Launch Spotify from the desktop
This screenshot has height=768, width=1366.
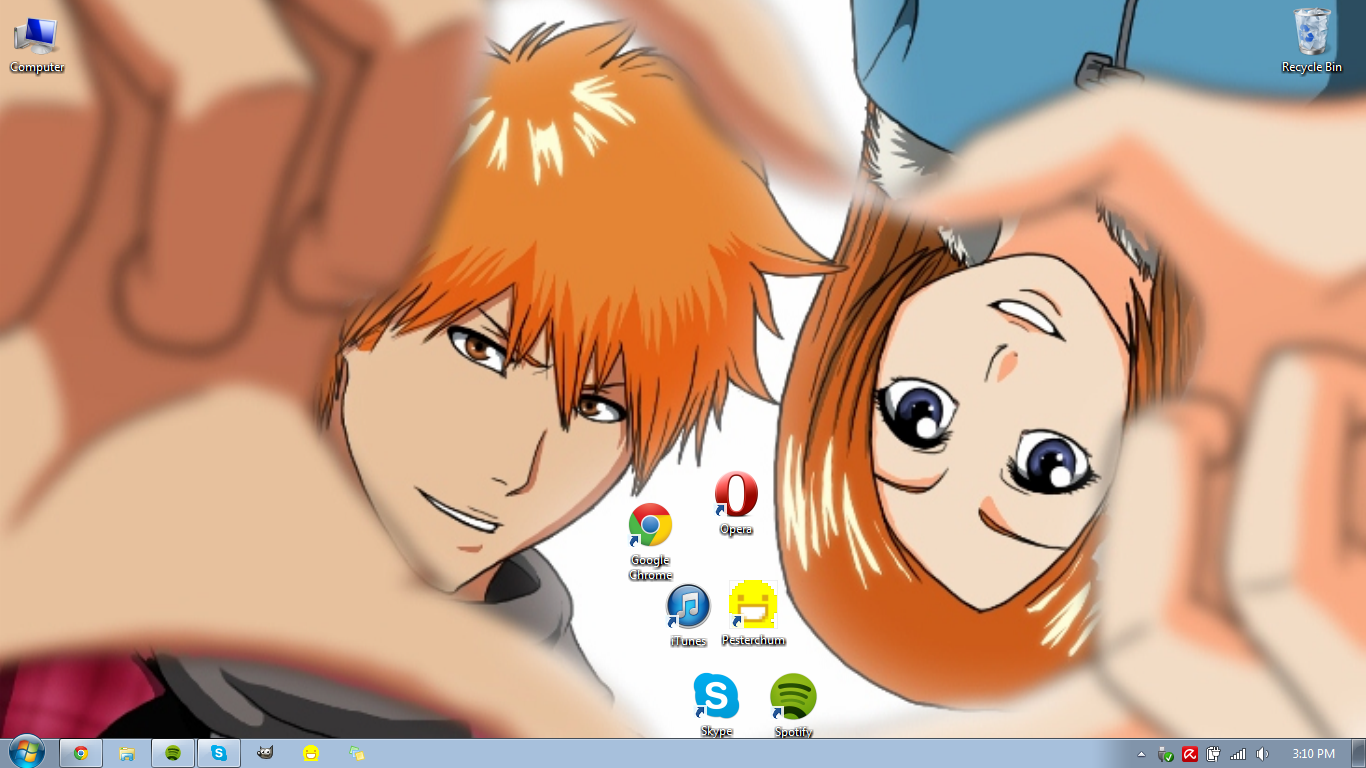pyautogui.click(x=792, y=697)
